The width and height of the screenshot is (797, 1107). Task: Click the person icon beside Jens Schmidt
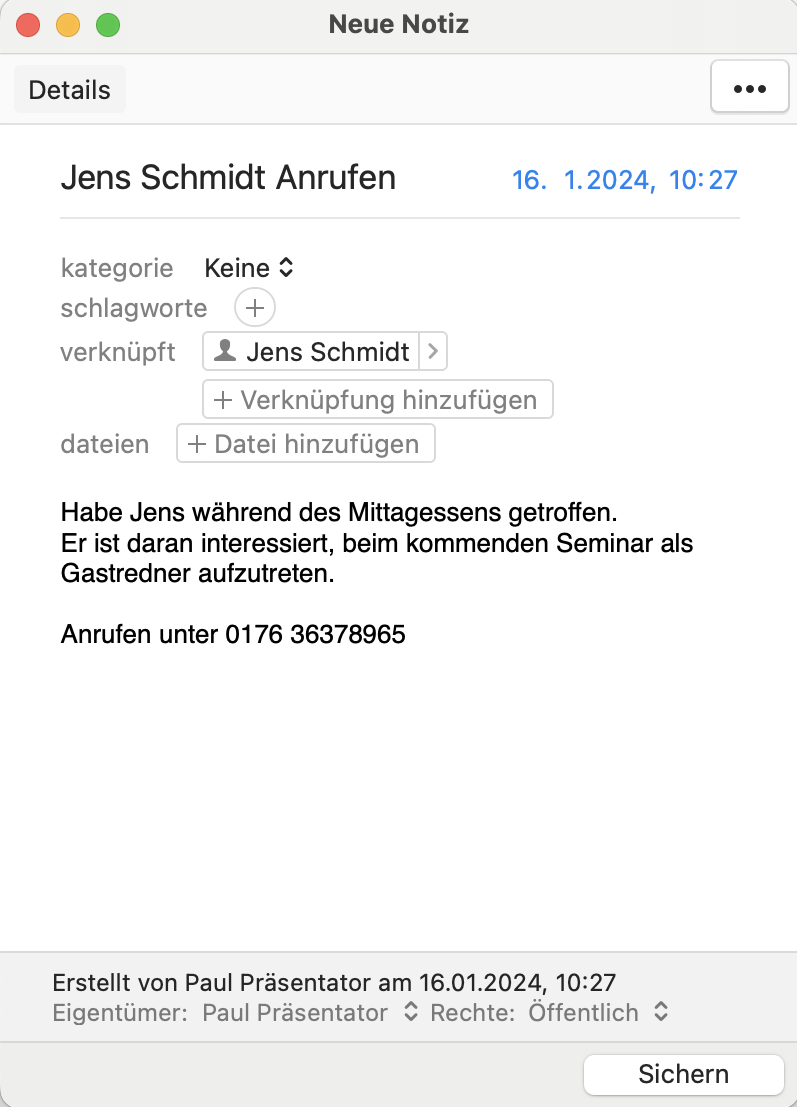pos(227,351)
